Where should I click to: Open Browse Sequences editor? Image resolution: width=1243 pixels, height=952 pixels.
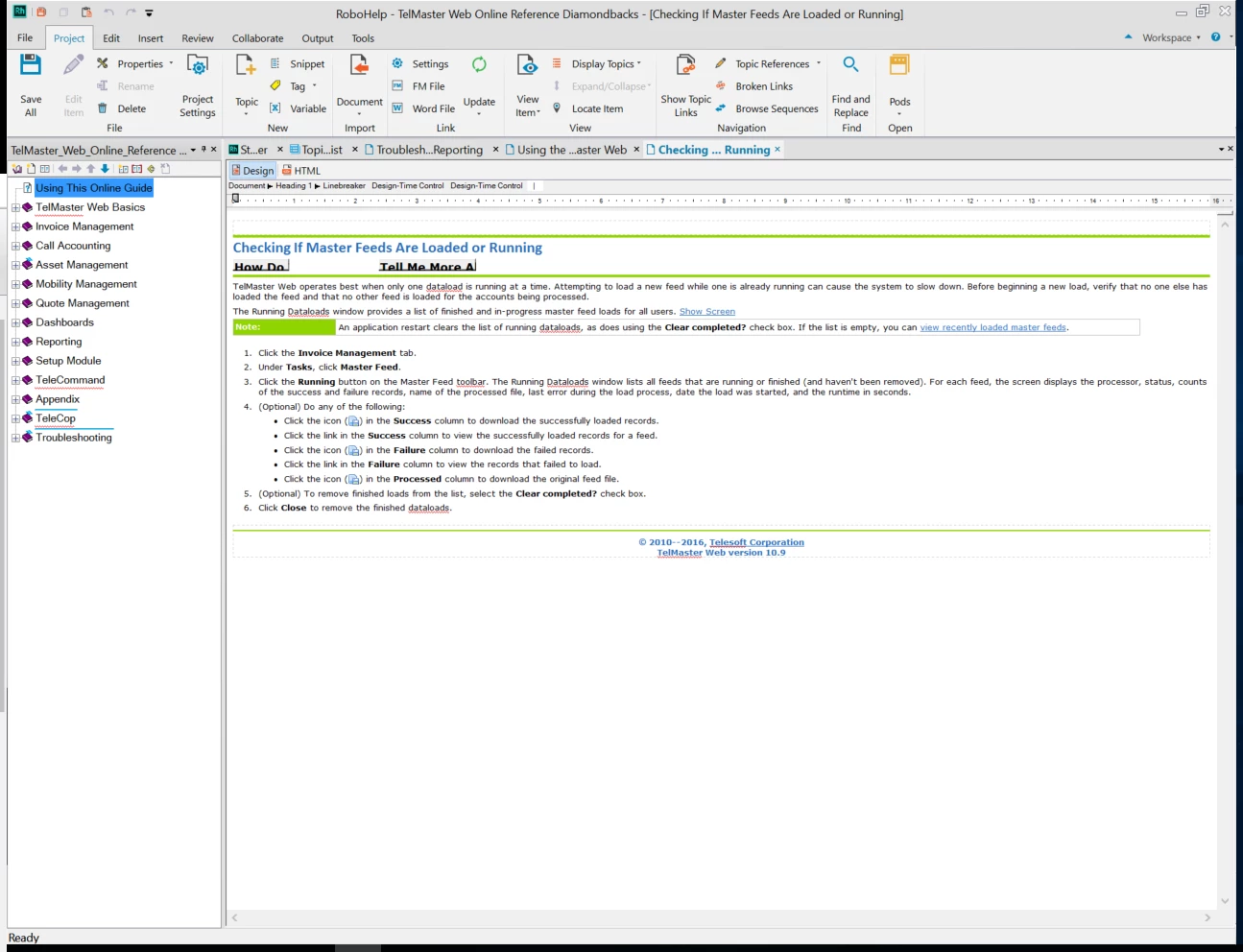click(767, 108)
